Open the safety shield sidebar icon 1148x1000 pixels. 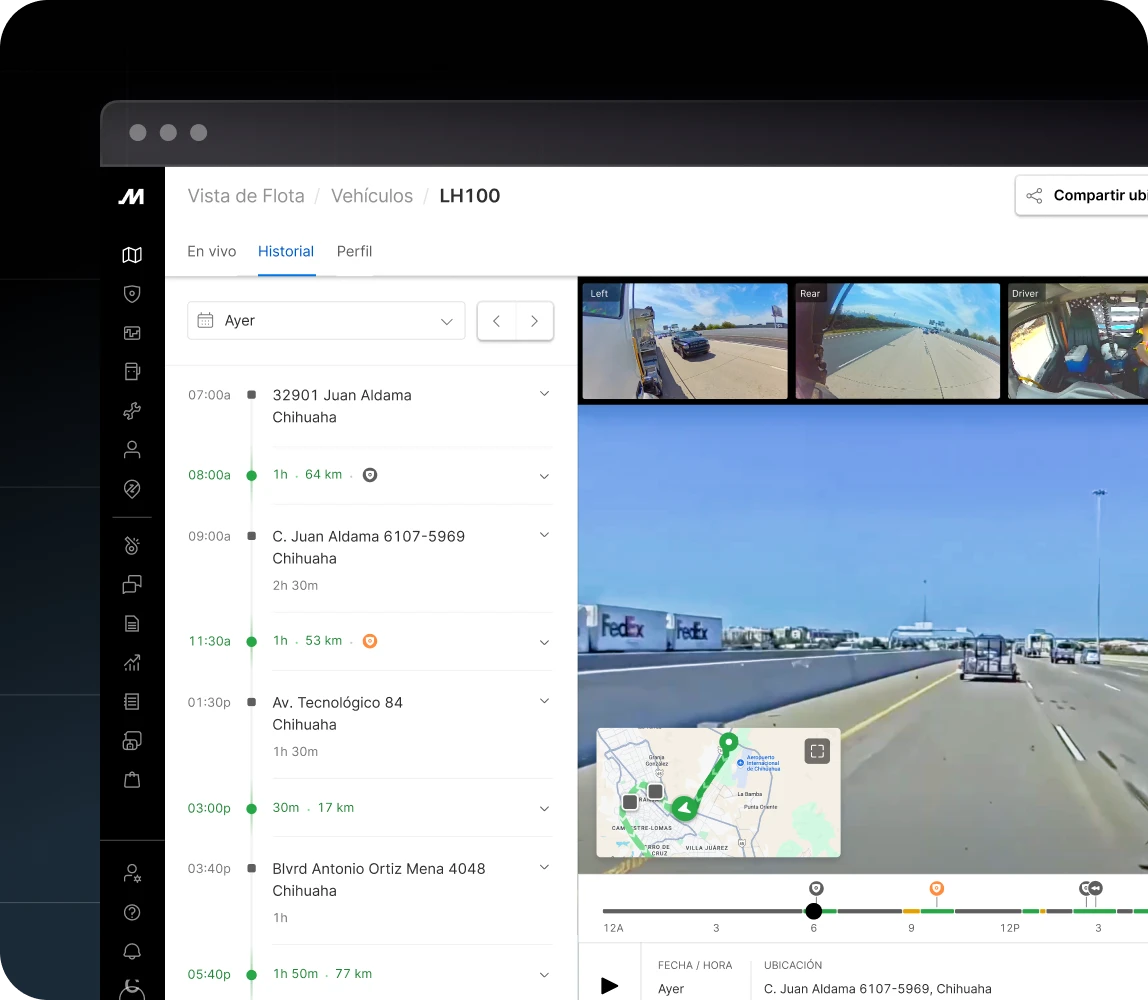point(132,294)
